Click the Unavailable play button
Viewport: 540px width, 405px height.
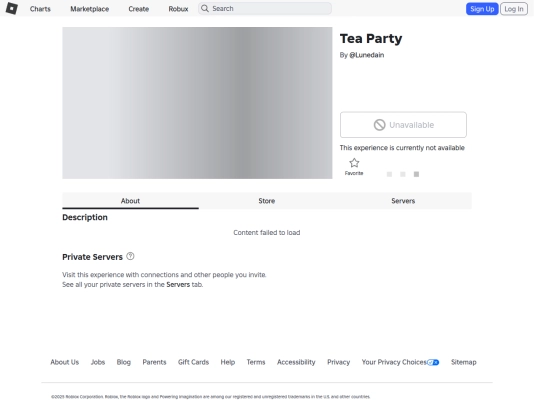coord(403,125)
